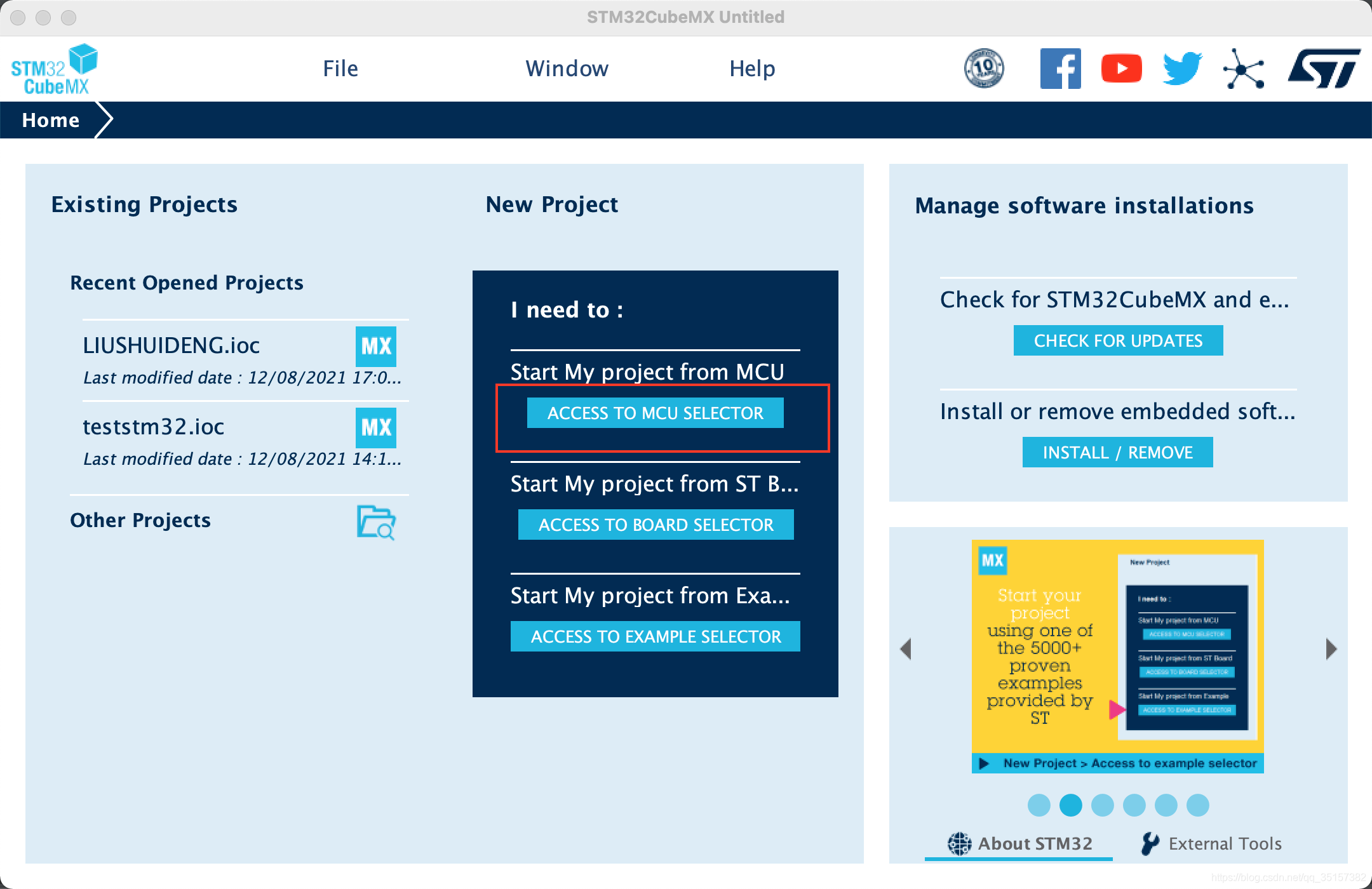
Task: Click the window's red close button
Action: [18, 18]
